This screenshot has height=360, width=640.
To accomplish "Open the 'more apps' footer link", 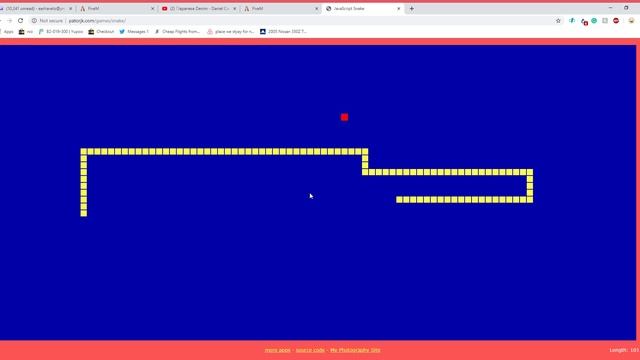I will coord(278,350).
